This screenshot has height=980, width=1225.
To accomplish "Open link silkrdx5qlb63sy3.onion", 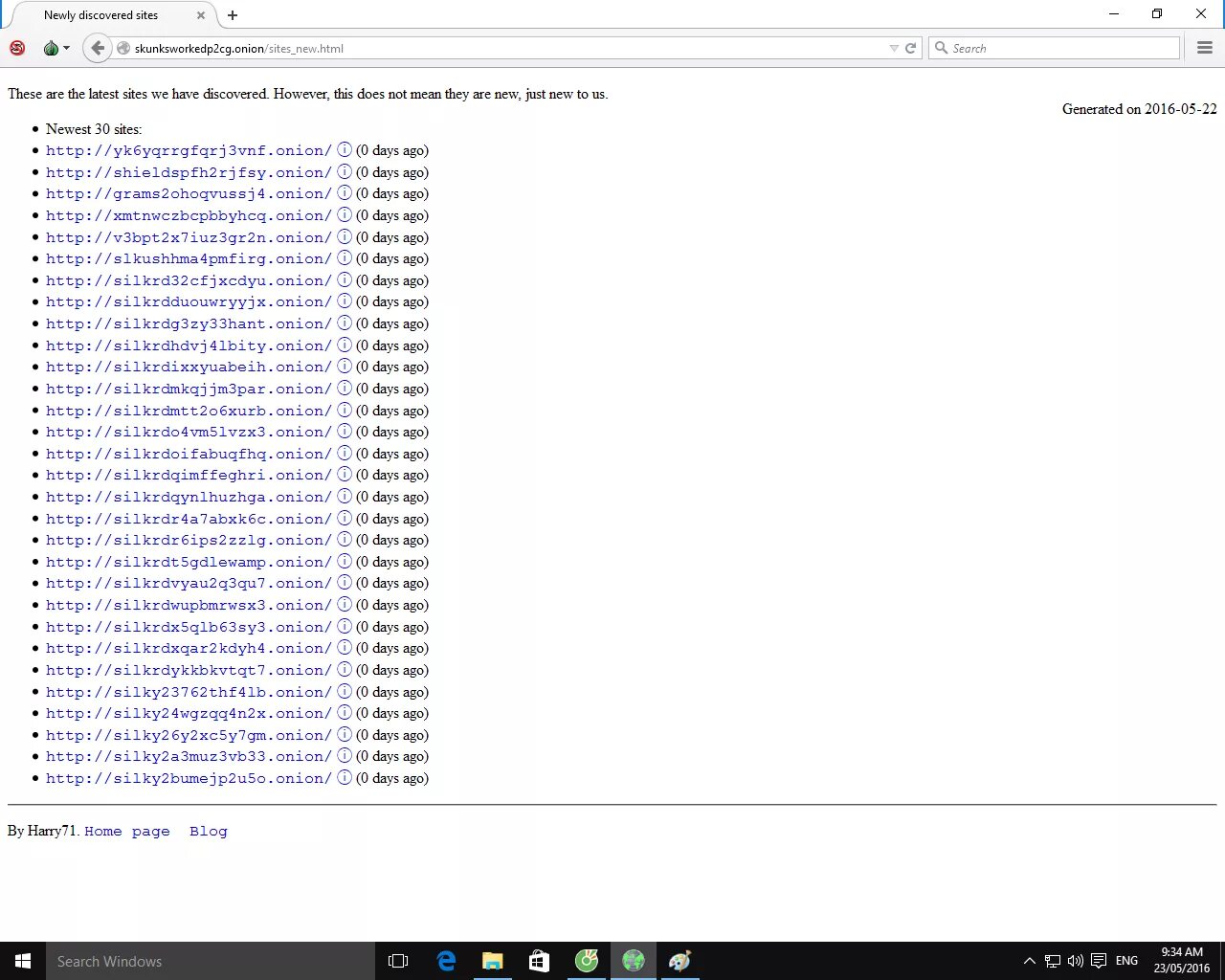I will click(x=189, y=627).
